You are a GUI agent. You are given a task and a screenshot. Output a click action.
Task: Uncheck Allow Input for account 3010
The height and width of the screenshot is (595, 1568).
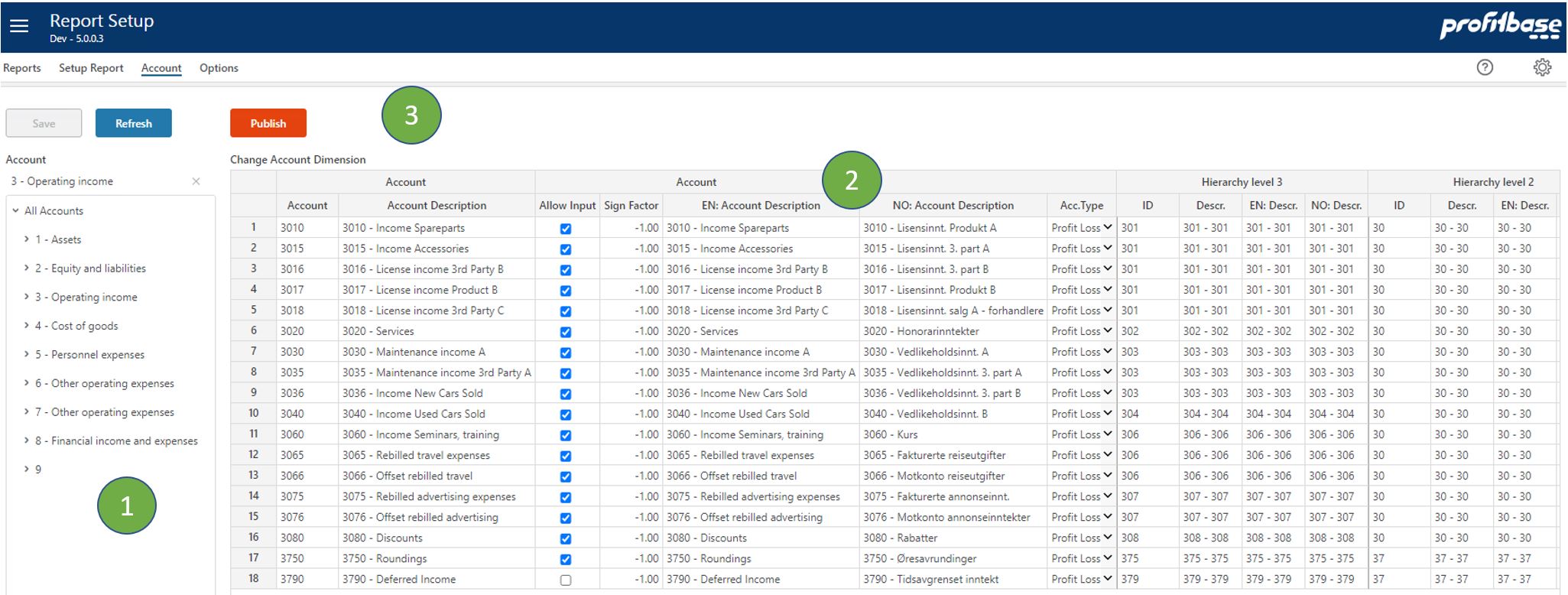566,229
